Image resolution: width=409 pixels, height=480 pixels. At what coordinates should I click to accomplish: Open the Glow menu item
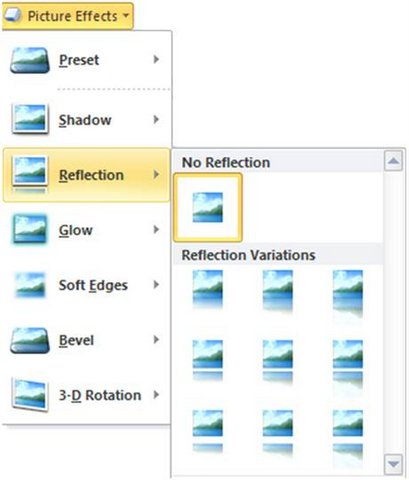(86, 230)
